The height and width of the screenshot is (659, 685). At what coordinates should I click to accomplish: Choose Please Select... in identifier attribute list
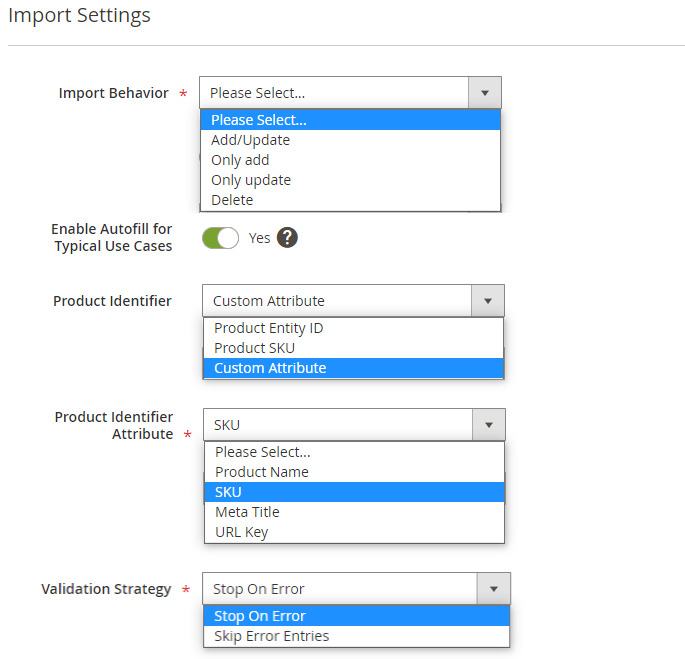(354, 452)
